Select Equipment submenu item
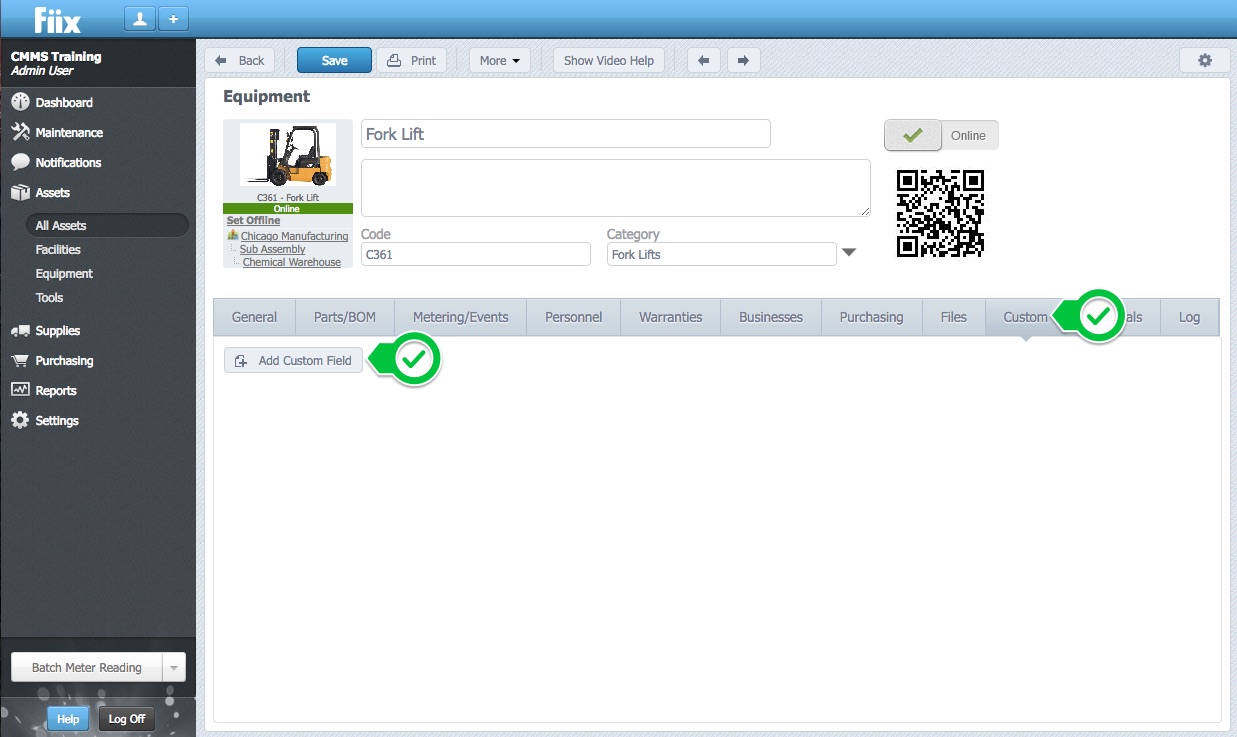Viewport: 1237px width, 737px height. click(64, 273)
